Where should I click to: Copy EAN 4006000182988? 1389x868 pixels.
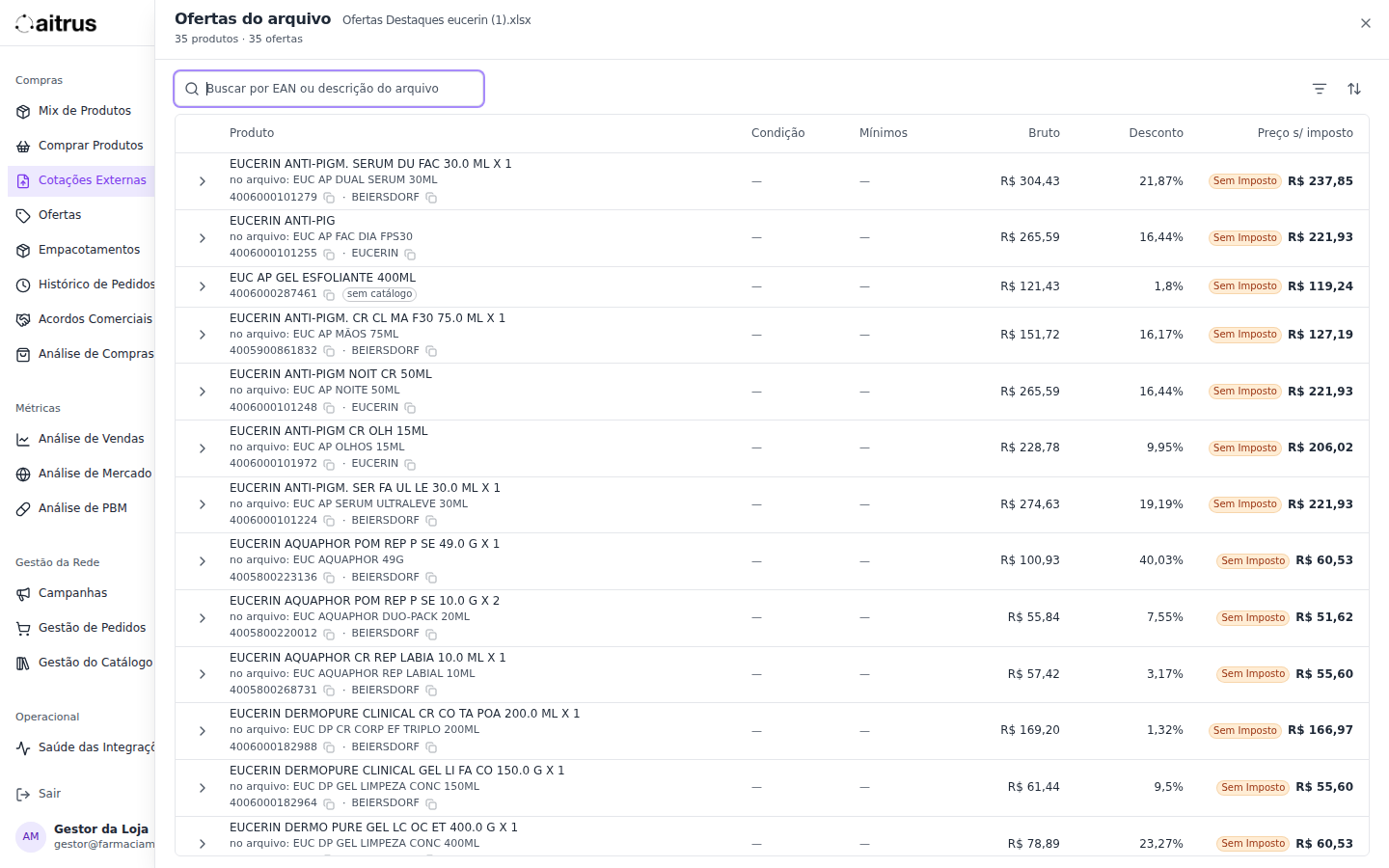tap(329, 747)
